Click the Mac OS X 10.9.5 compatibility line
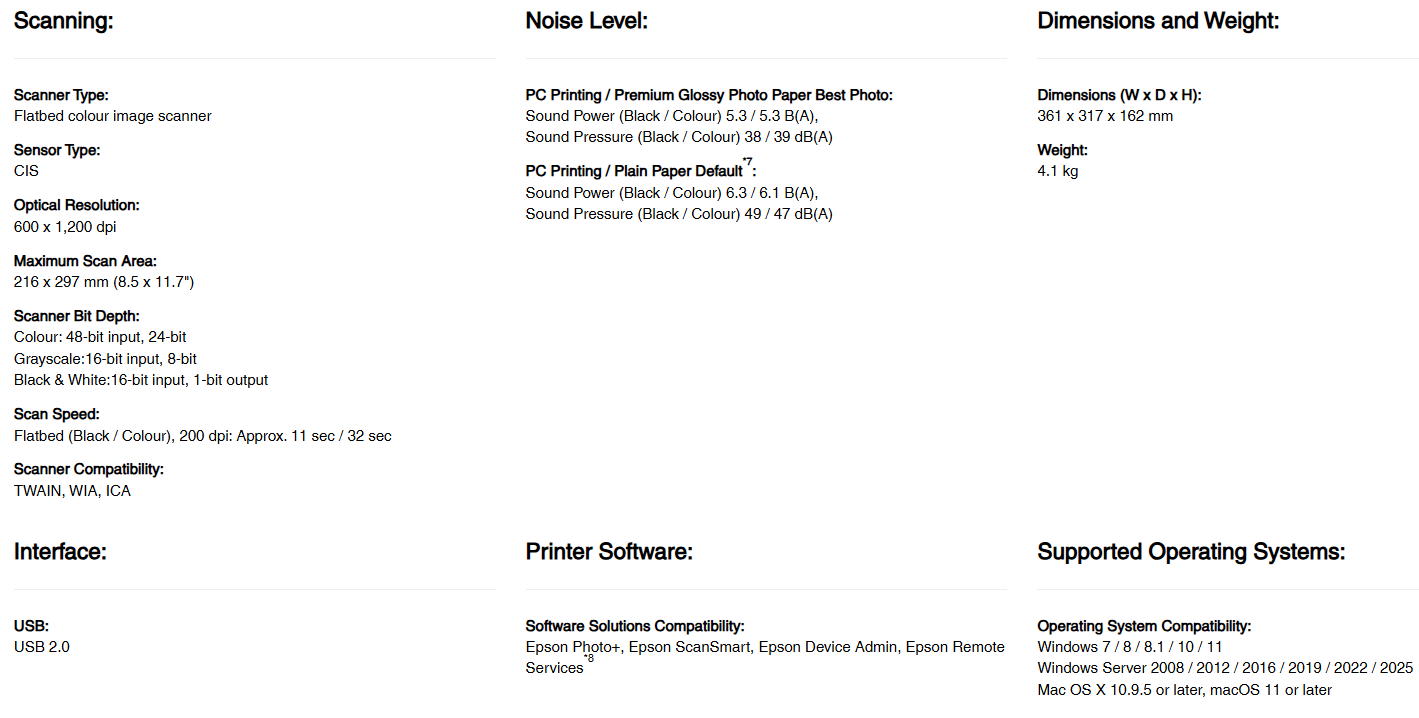This screenshot has width=1419, height=718. (x=1185, y=690)
